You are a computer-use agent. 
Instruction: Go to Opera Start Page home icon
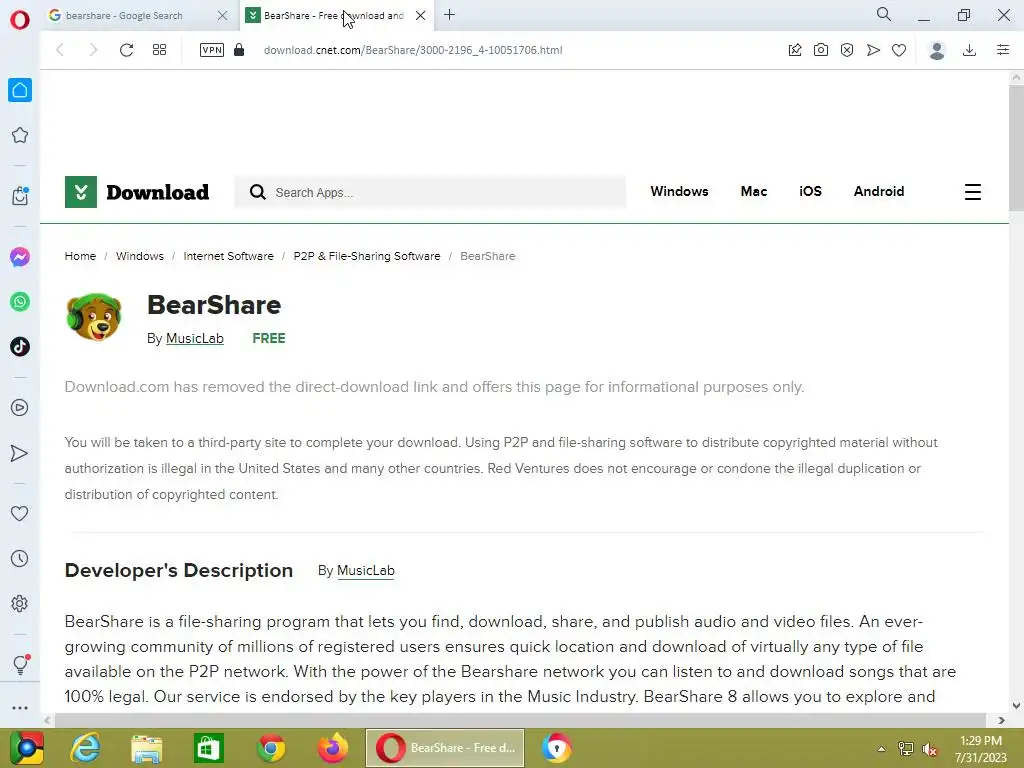click(20, 90)
